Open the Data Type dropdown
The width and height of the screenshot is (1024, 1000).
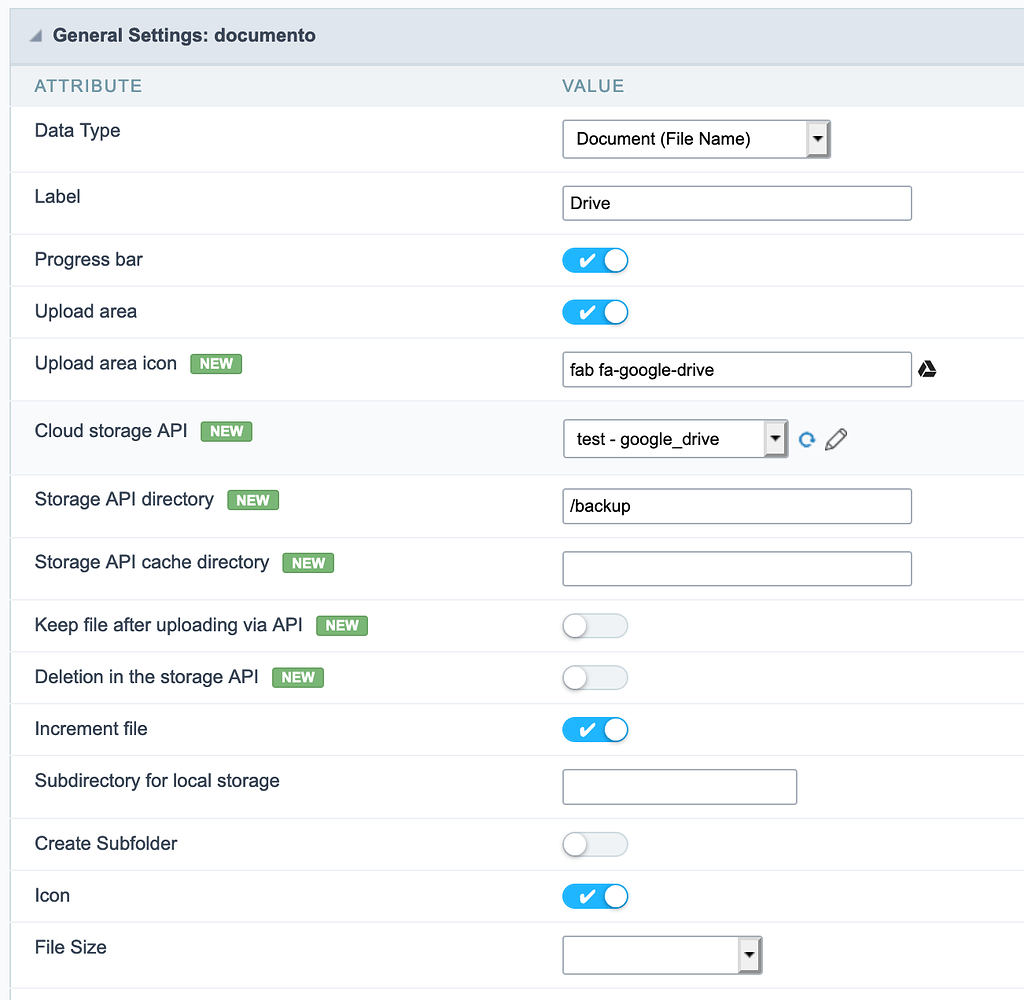pos(696,139)
